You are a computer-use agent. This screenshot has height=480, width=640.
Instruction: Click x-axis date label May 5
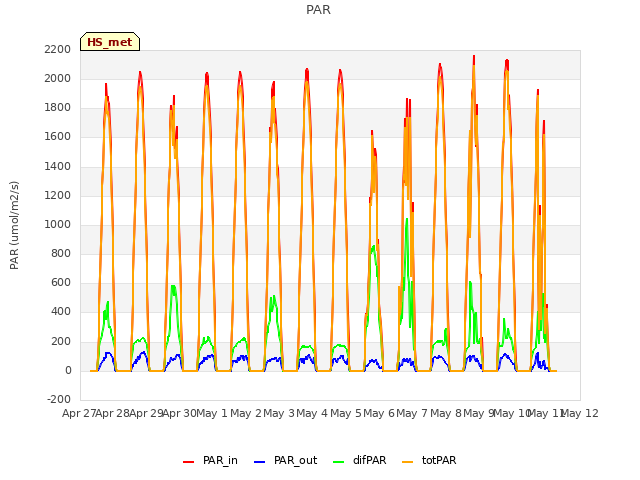pos(346,413)
